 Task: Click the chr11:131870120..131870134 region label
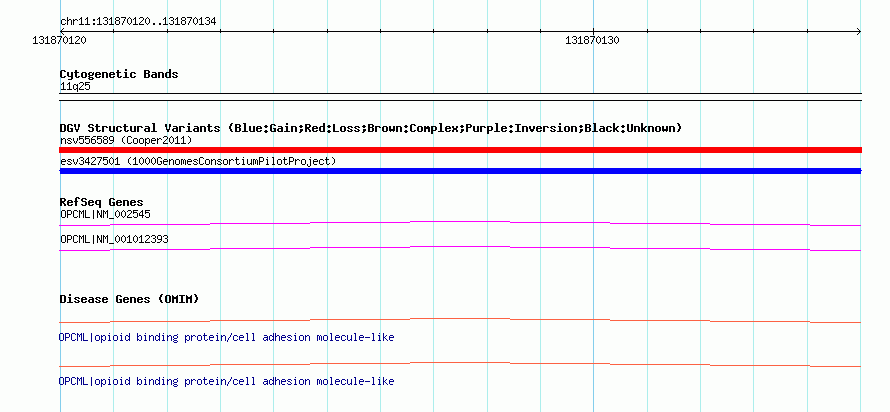[x=138, y=22]
